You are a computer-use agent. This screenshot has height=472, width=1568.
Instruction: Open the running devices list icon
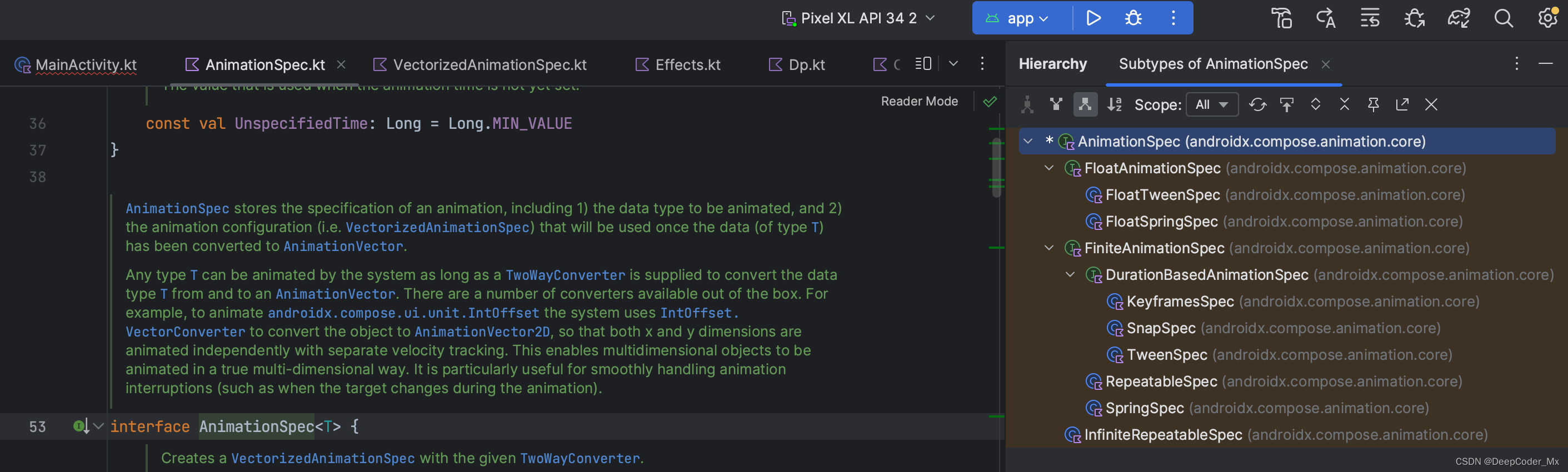point(1370,18)
